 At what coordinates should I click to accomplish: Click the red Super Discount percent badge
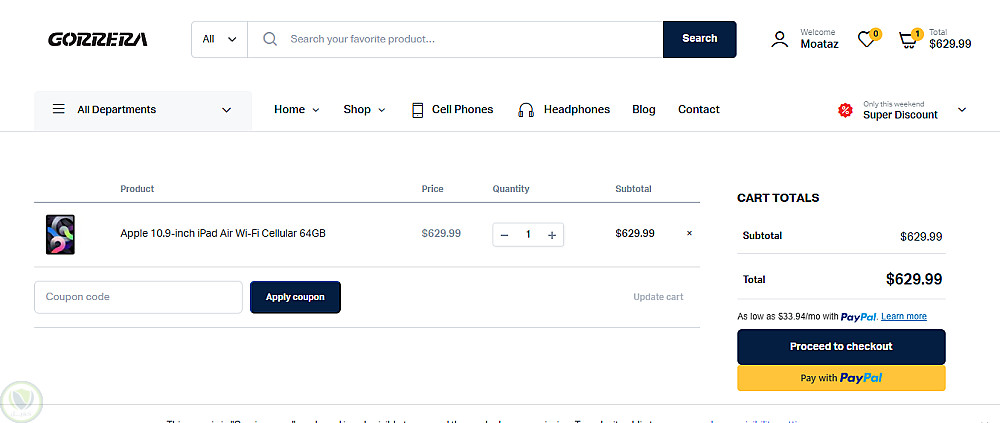[845, 110]
